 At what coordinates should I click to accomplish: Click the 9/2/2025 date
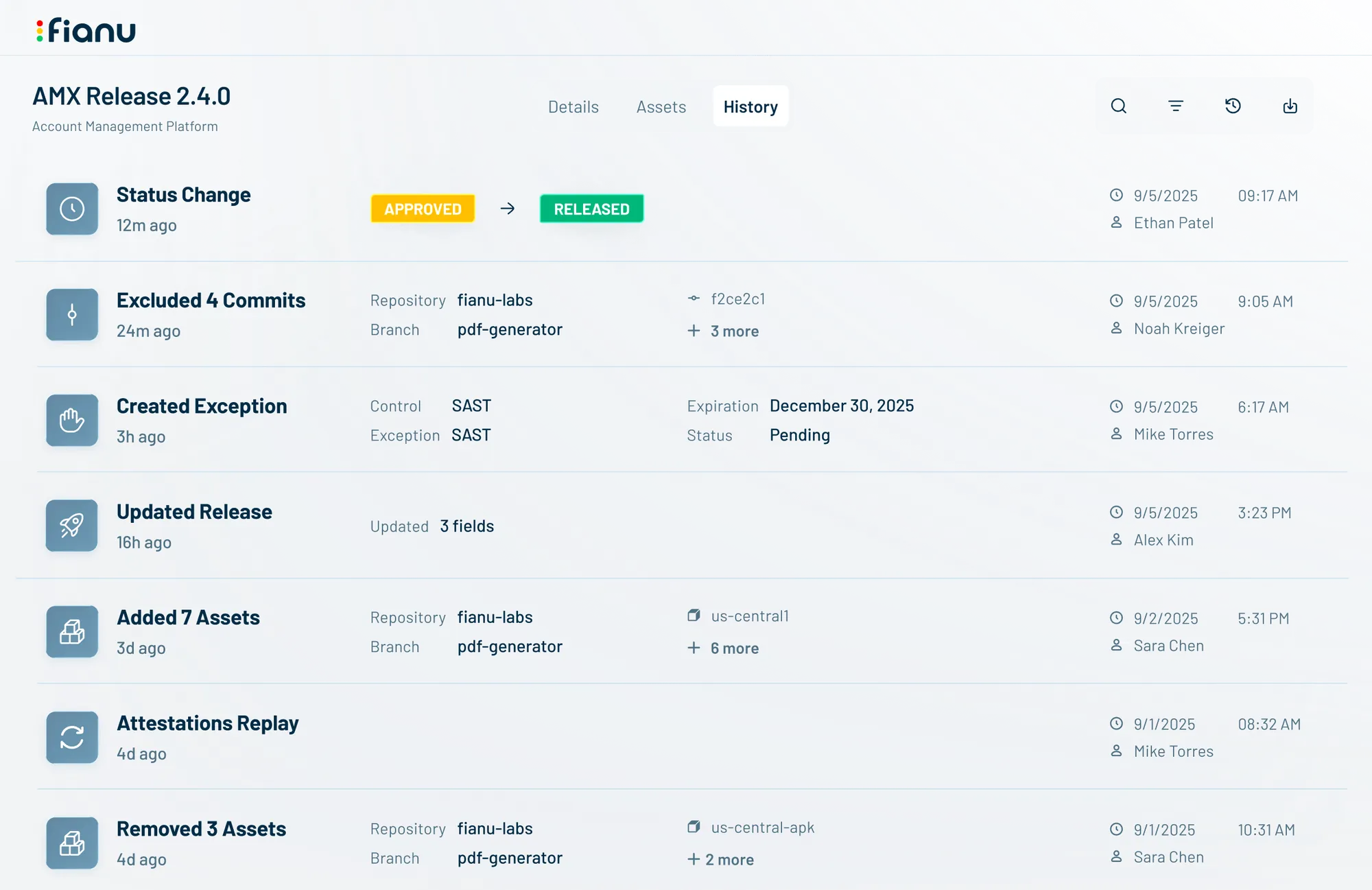(1166, 618)
